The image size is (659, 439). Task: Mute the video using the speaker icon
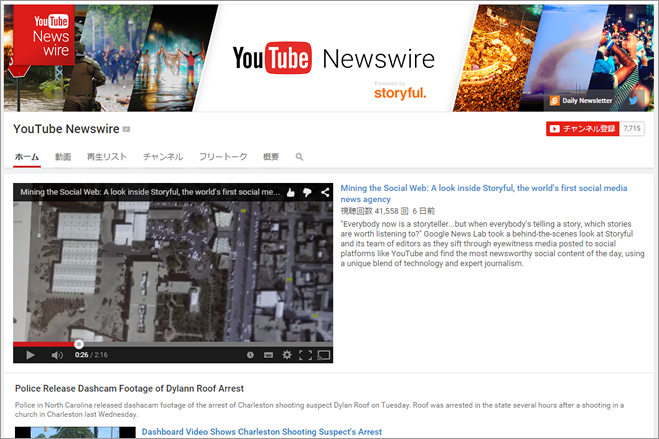57,355
